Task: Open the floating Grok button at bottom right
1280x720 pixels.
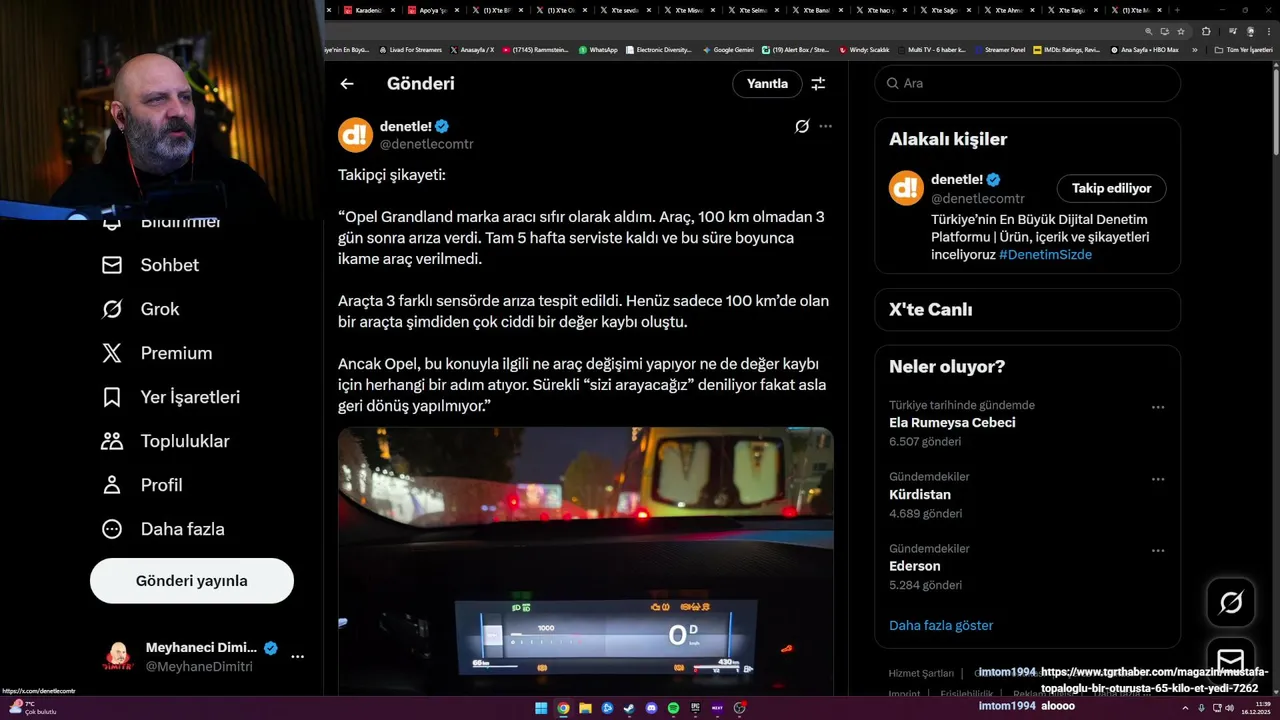Action: pos(1231,602)
